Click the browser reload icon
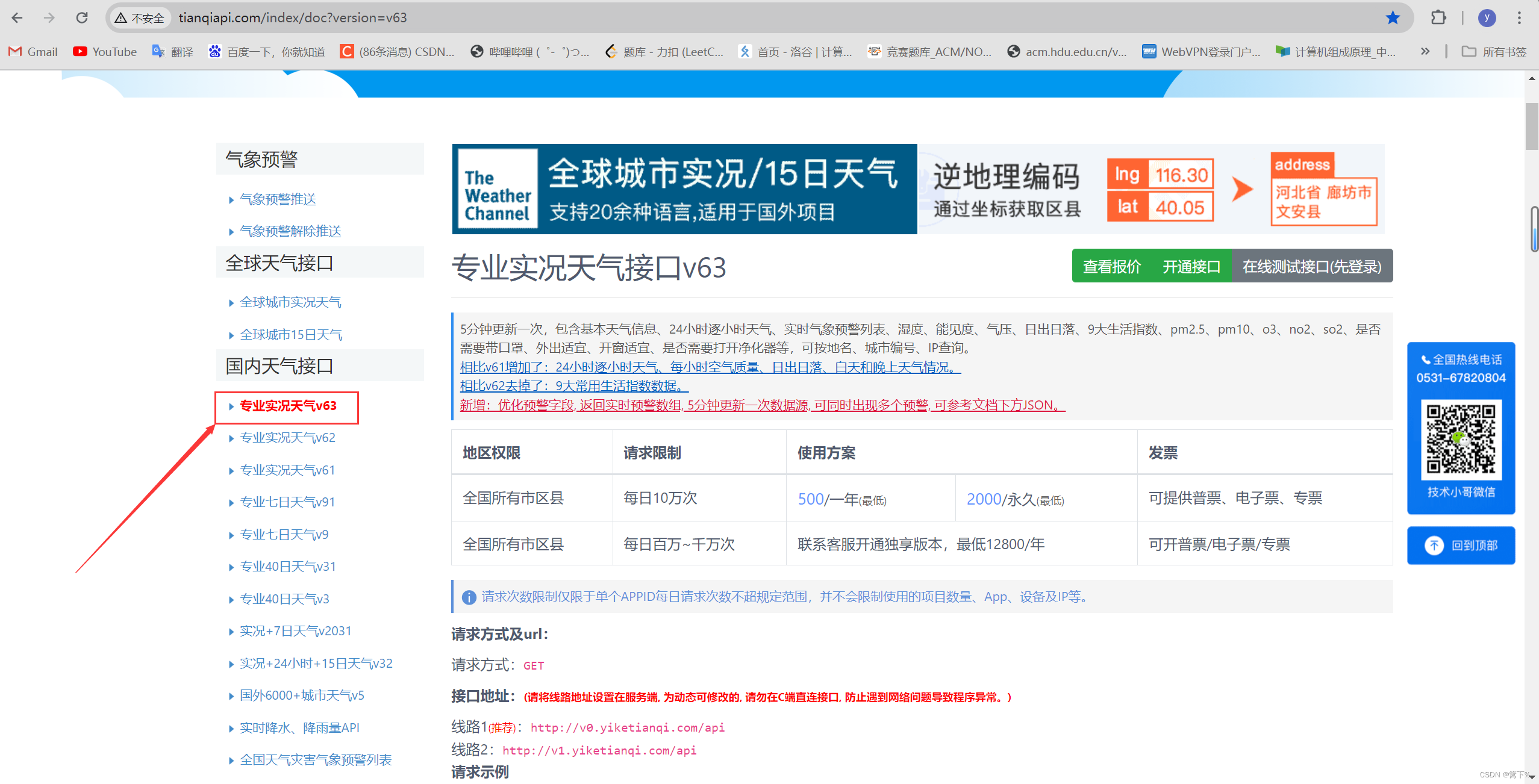This screenshot has width=1539, height=784. pos(82,17)
